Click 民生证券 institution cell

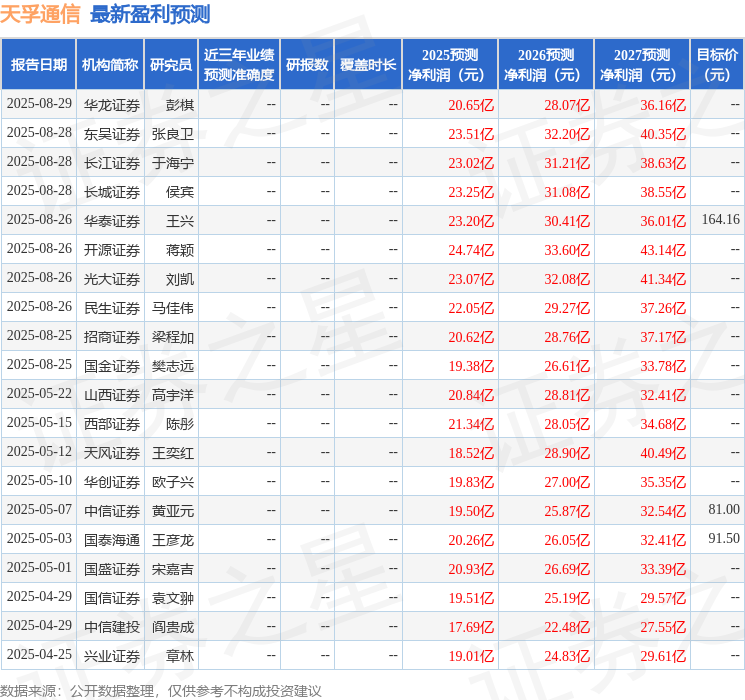(112, 308)
